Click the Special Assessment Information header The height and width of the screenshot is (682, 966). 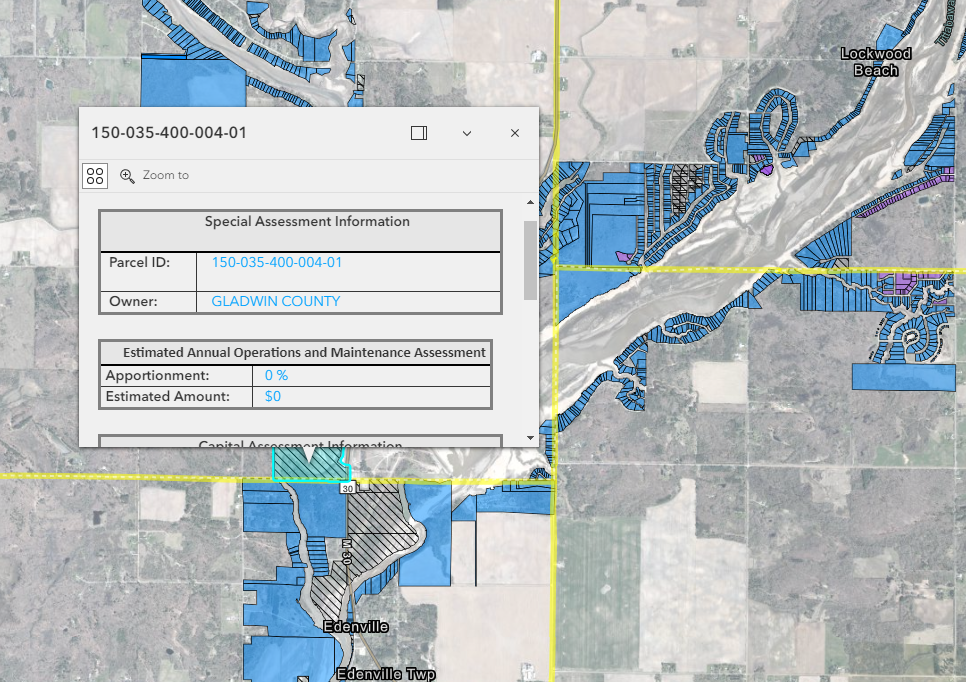tap(307, 222)
